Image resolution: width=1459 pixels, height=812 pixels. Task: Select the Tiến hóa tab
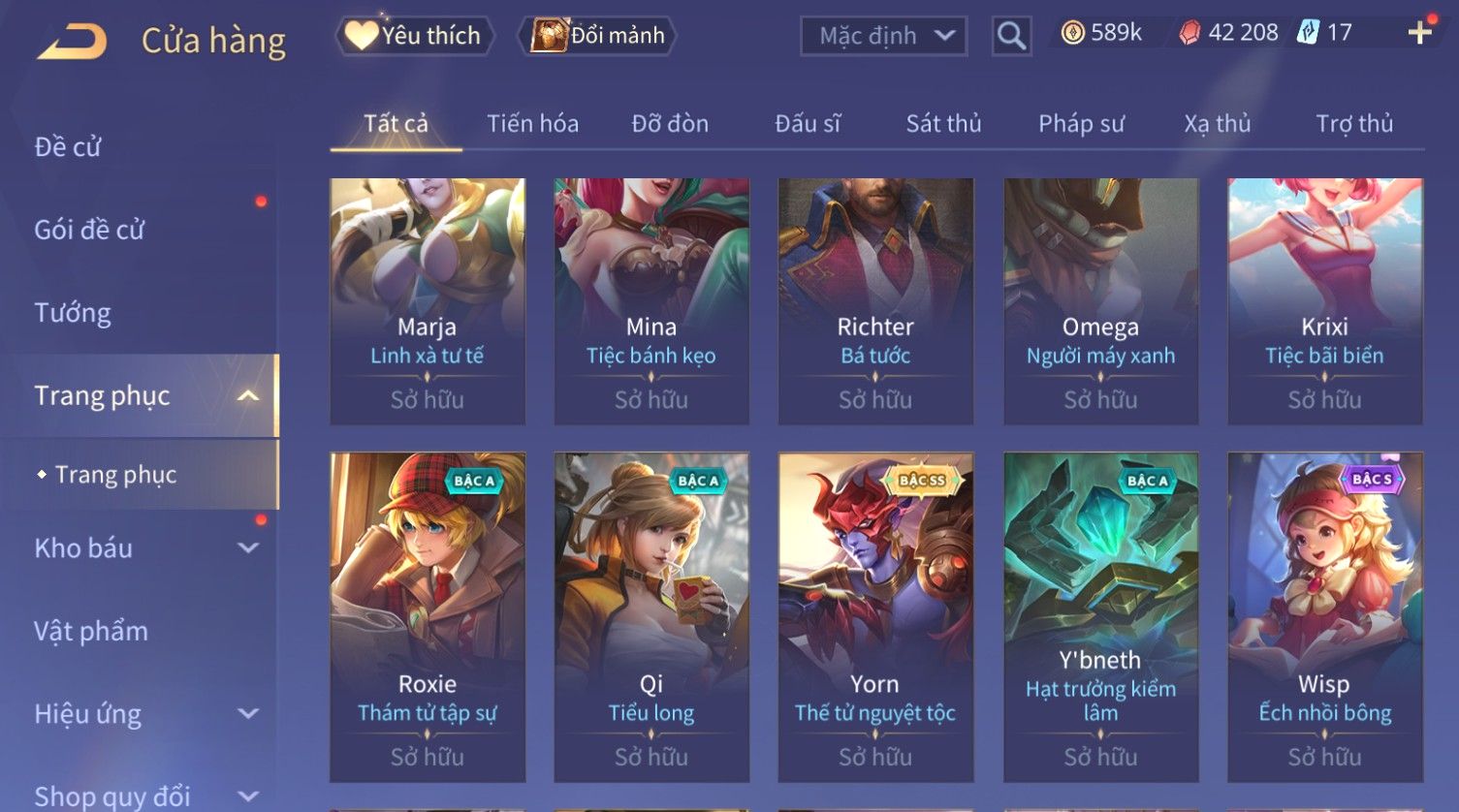[532, 124]
